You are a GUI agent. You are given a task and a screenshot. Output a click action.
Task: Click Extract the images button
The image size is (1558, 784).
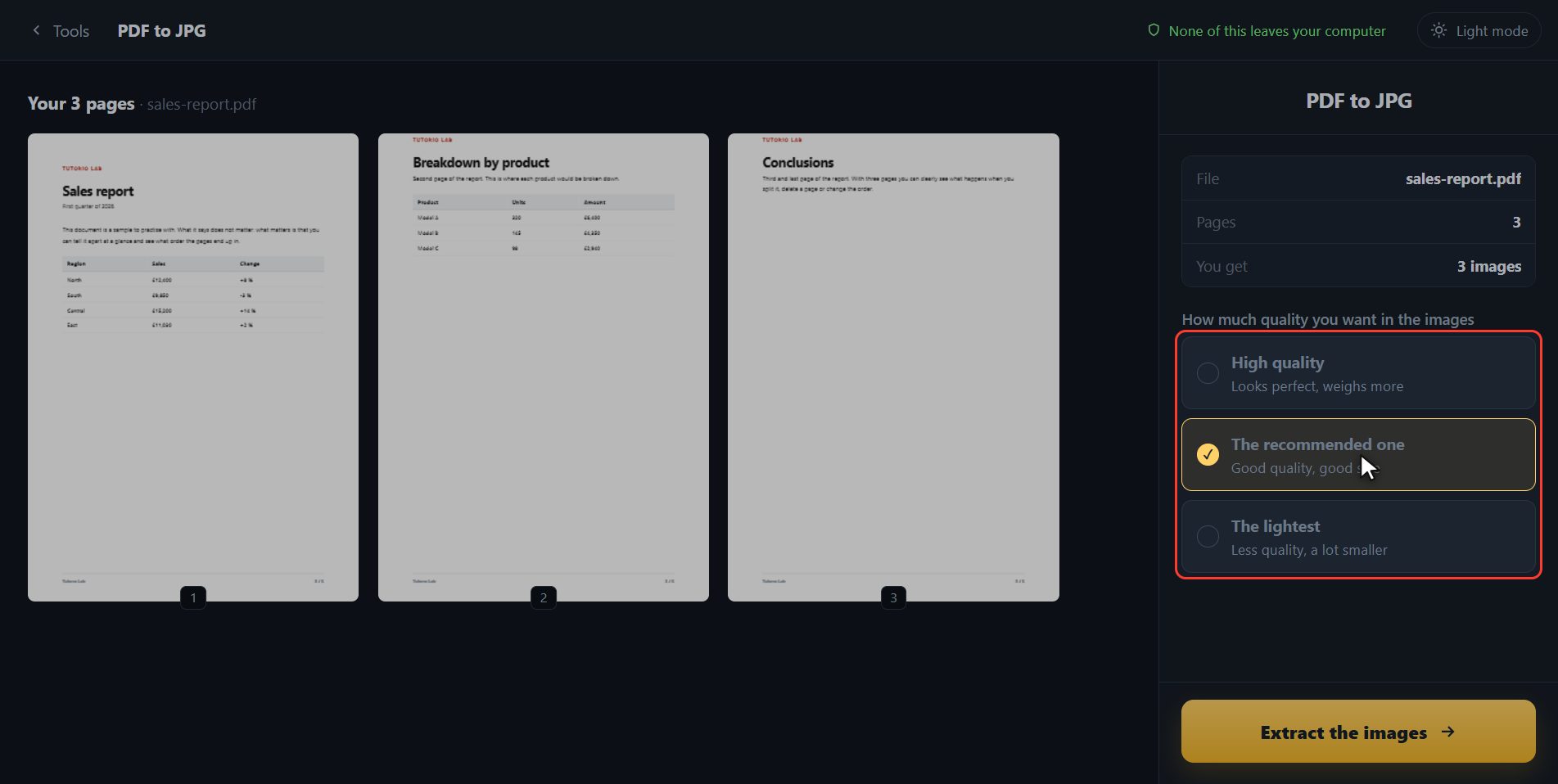point(1358,732)
